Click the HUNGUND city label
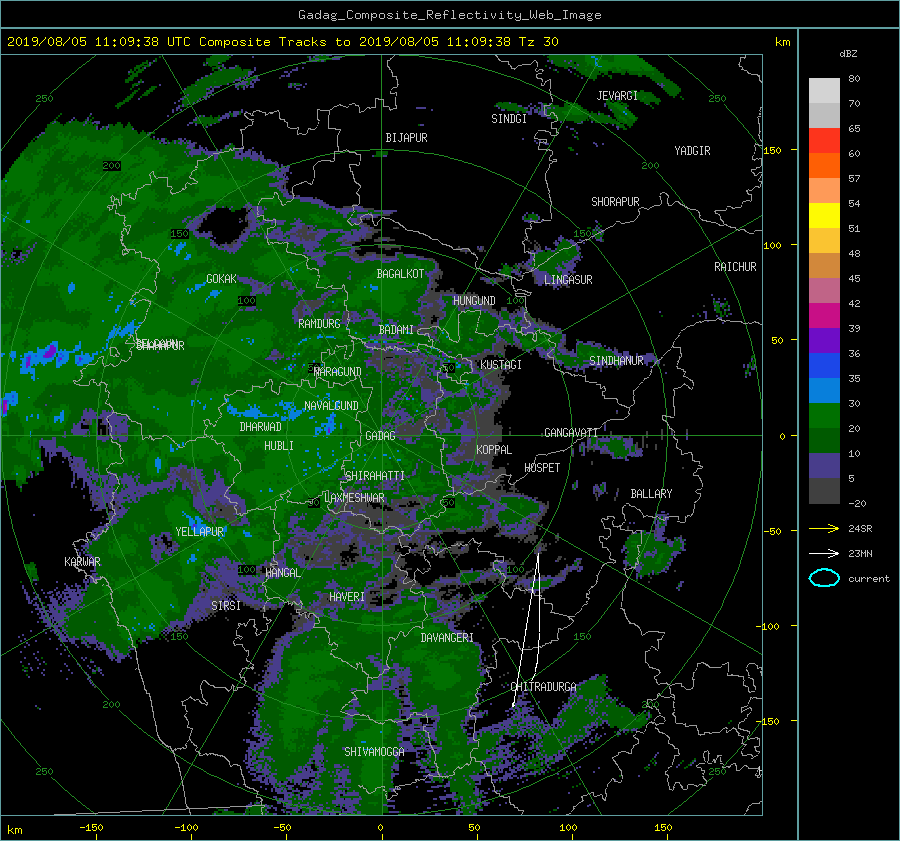The height and width of the screenshot is (841, 900). pos(474,301)
